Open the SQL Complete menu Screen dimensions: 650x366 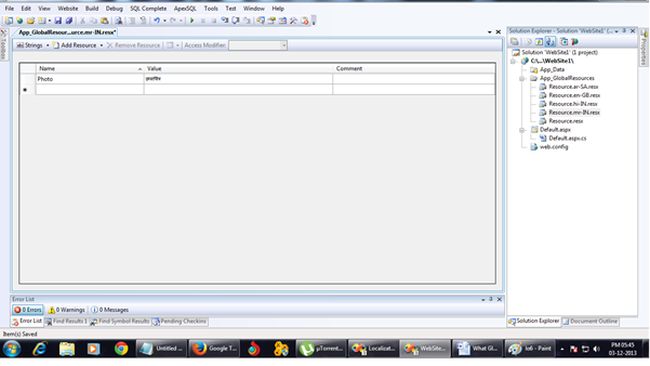148,8
